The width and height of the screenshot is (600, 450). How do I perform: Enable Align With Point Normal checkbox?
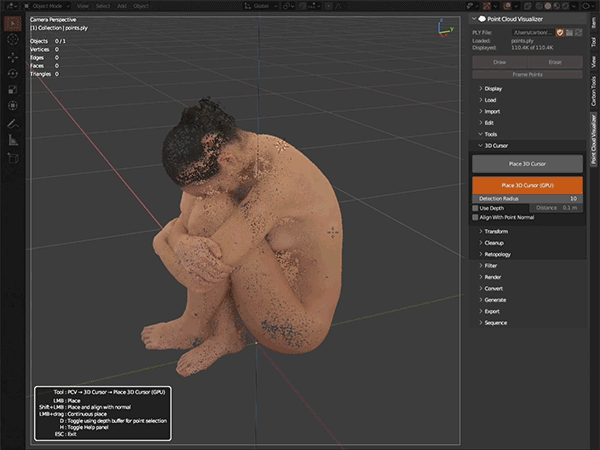coord(475,217)
